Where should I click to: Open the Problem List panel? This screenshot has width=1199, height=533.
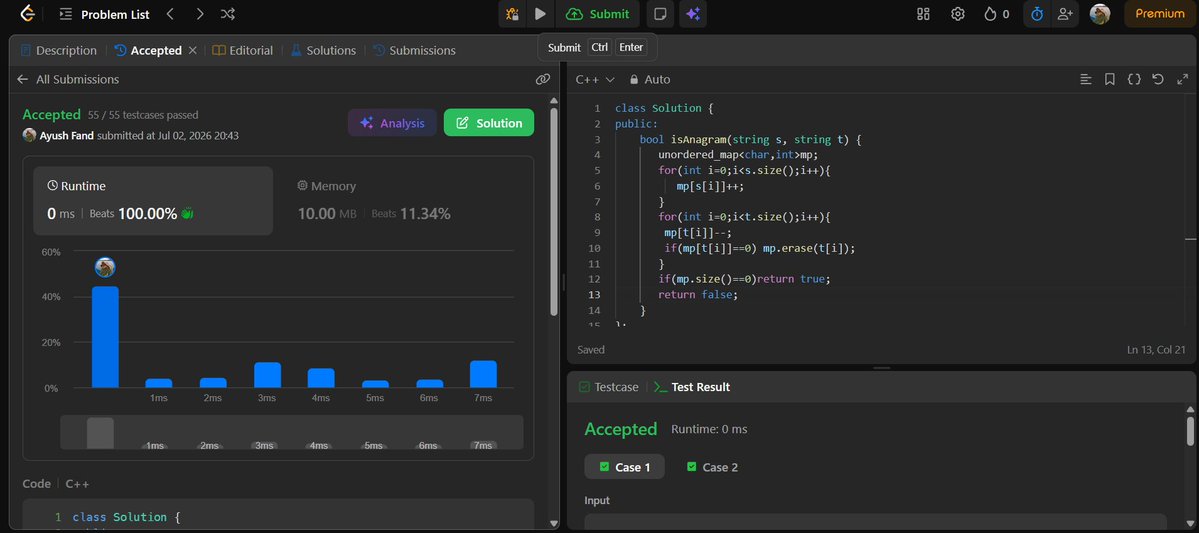coord(105,14)
